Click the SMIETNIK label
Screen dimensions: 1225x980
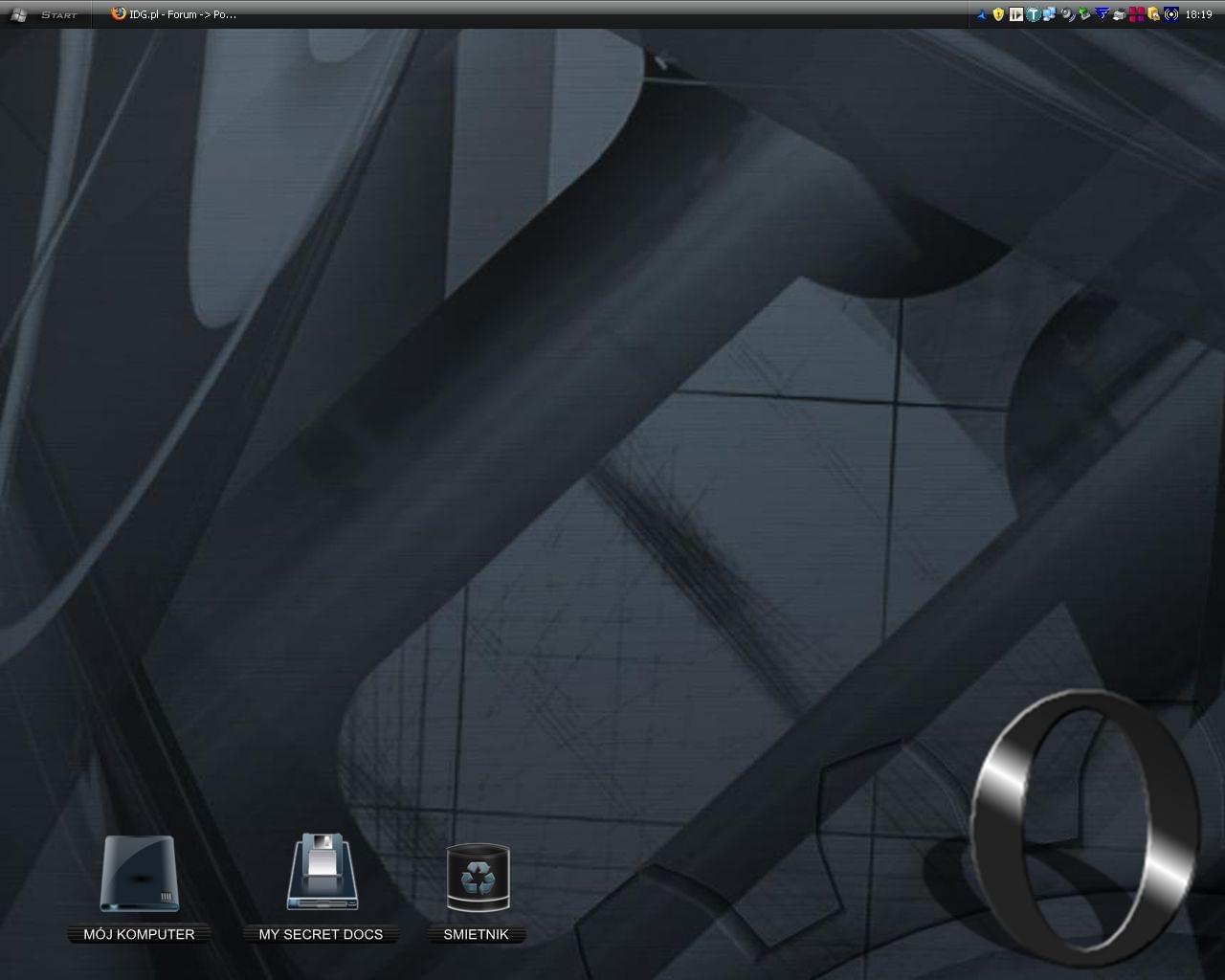[476, 934]
